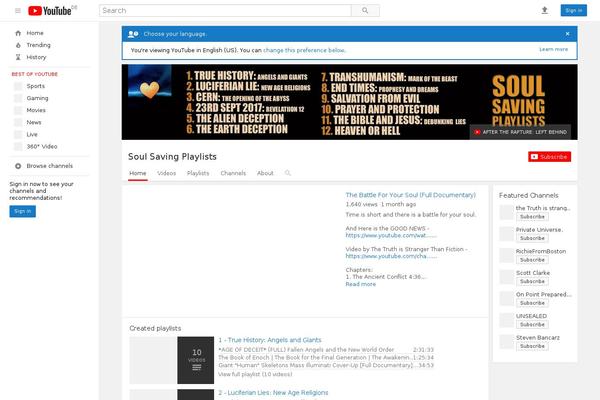Click the Live channel icon
Screen dimensions: 600x400
coord(18,134)
